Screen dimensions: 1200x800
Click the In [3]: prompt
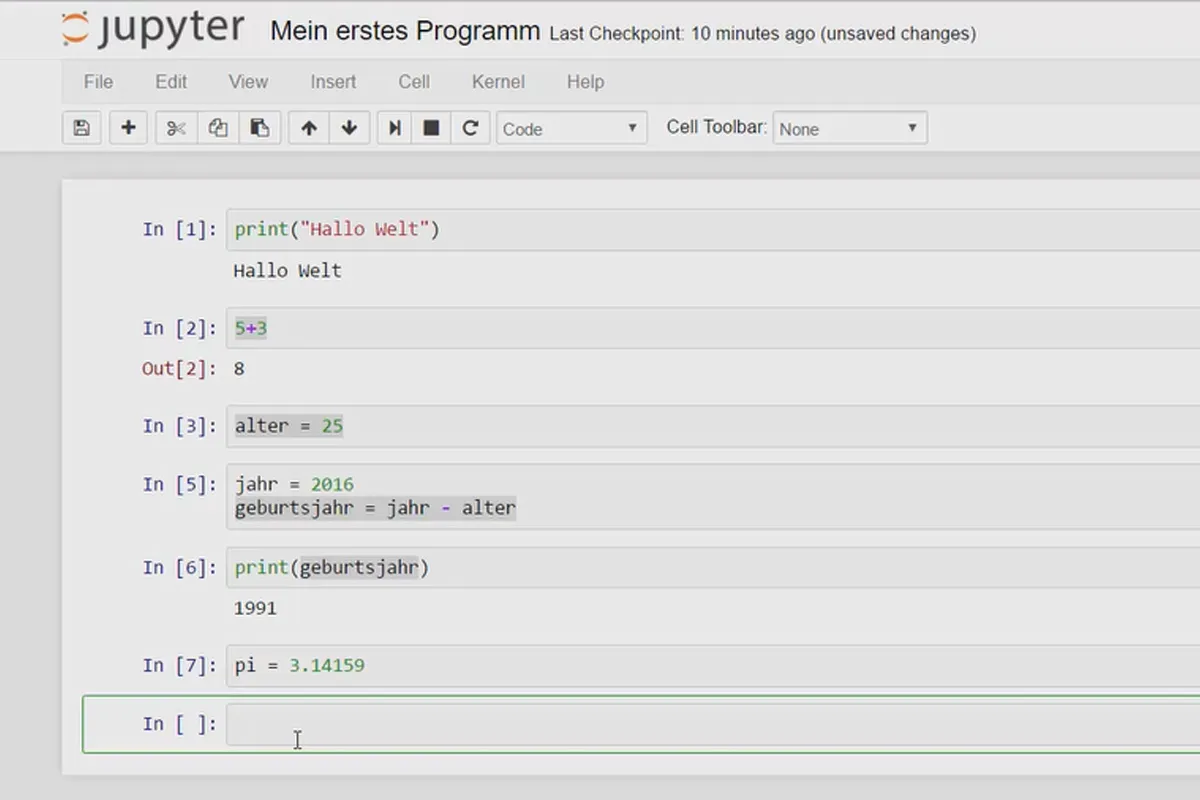180,426
